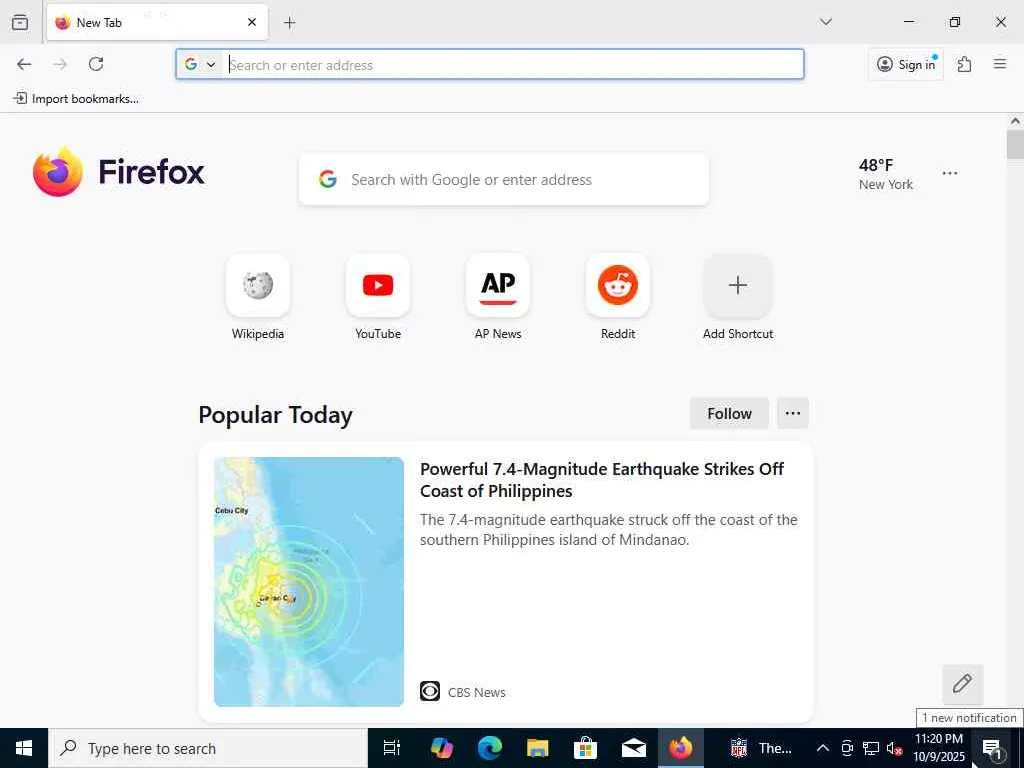The image size is (1024, 768).
Task: Open the Extensions puzzle icon
Action: 964,64
